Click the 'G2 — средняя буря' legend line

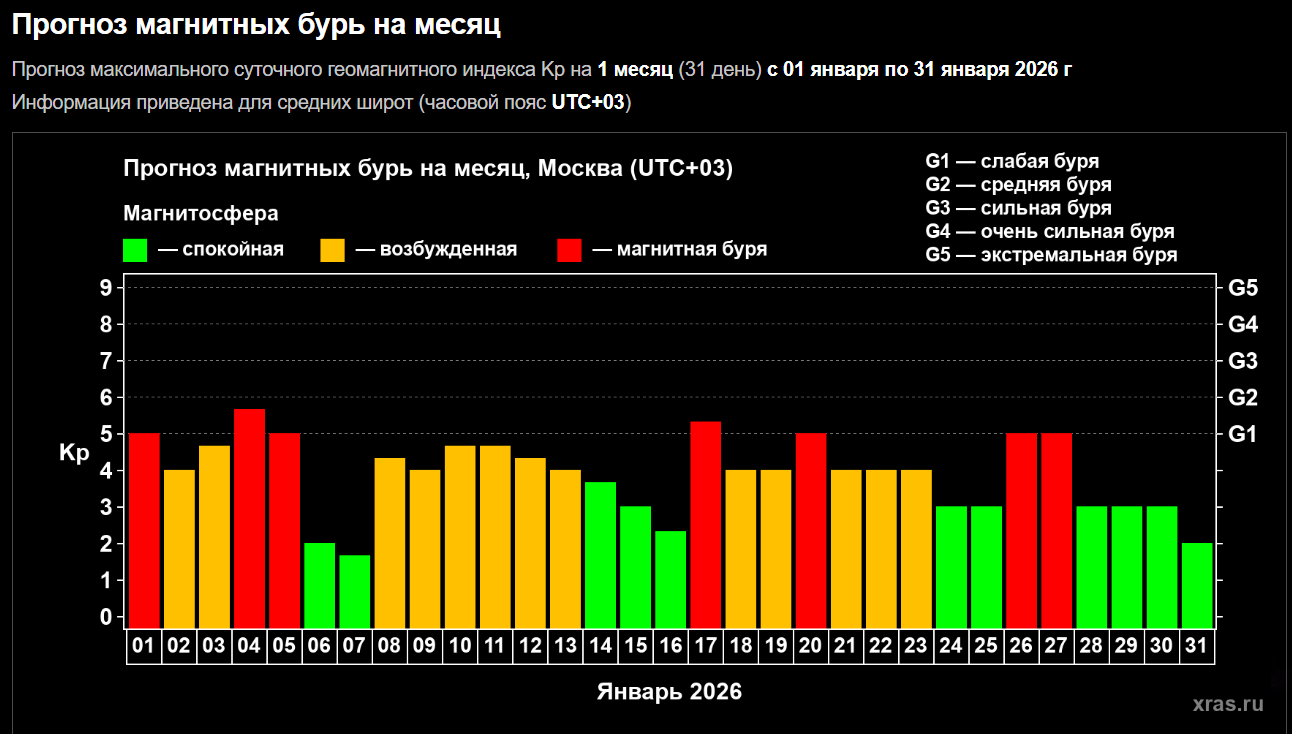click(x=1018, y=184)
